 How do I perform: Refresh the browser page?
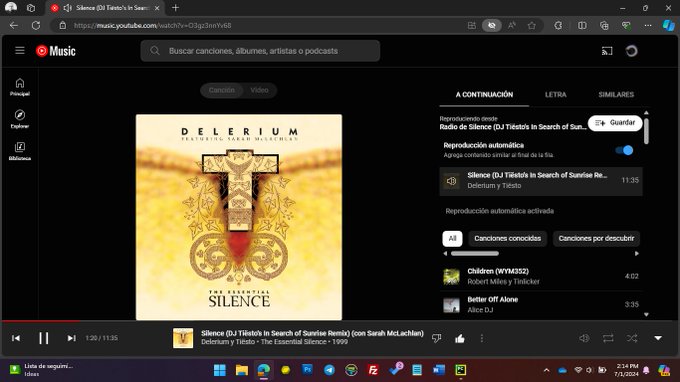click(36, 26)
